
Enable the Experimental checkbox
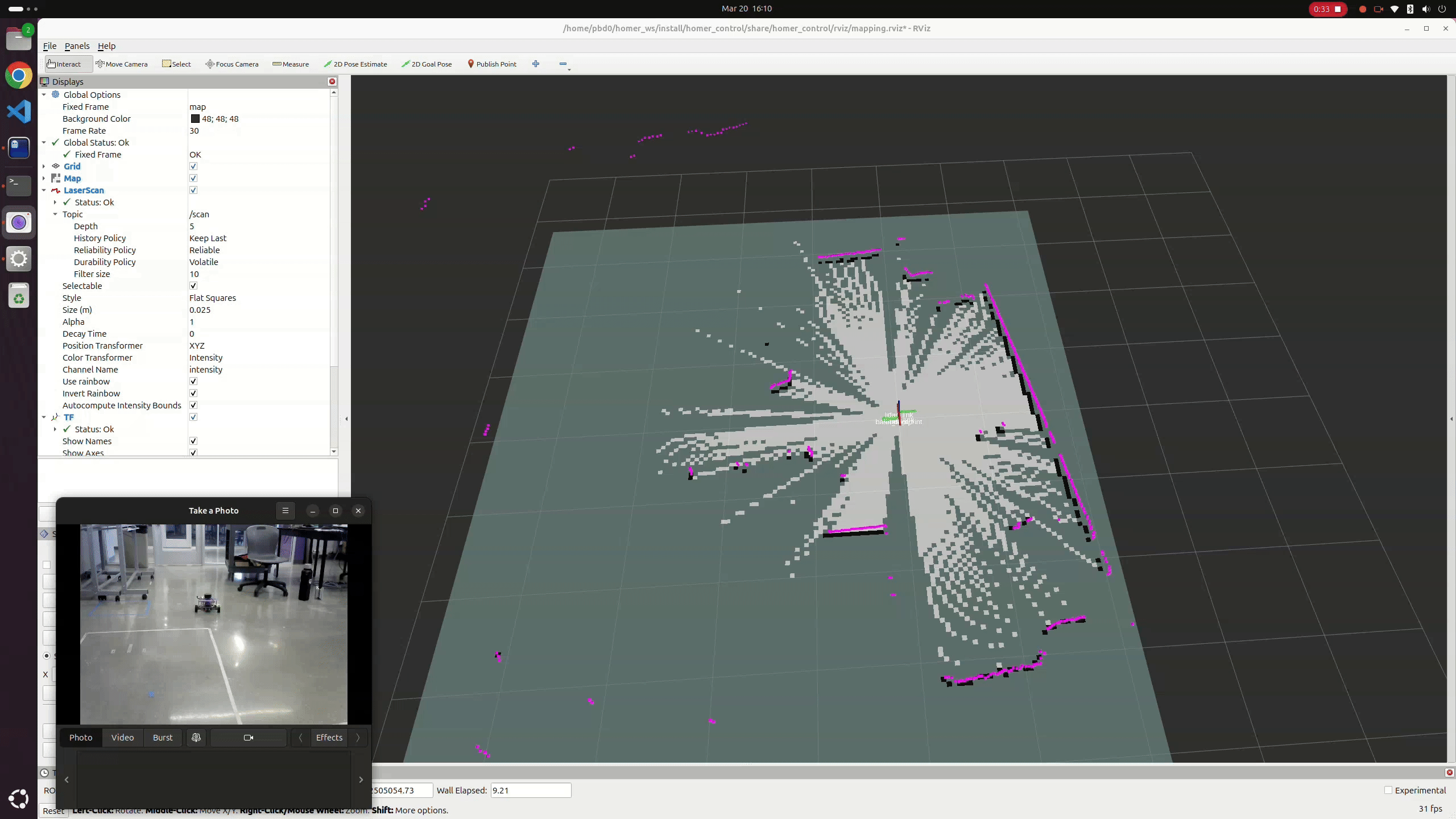[x=1388, y=790]
